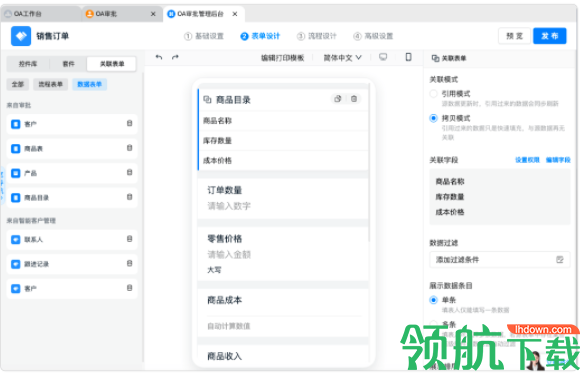Click the database icon on the 商品表 row
This screenshot has width=580, height=377.
(x=129, y=148)
